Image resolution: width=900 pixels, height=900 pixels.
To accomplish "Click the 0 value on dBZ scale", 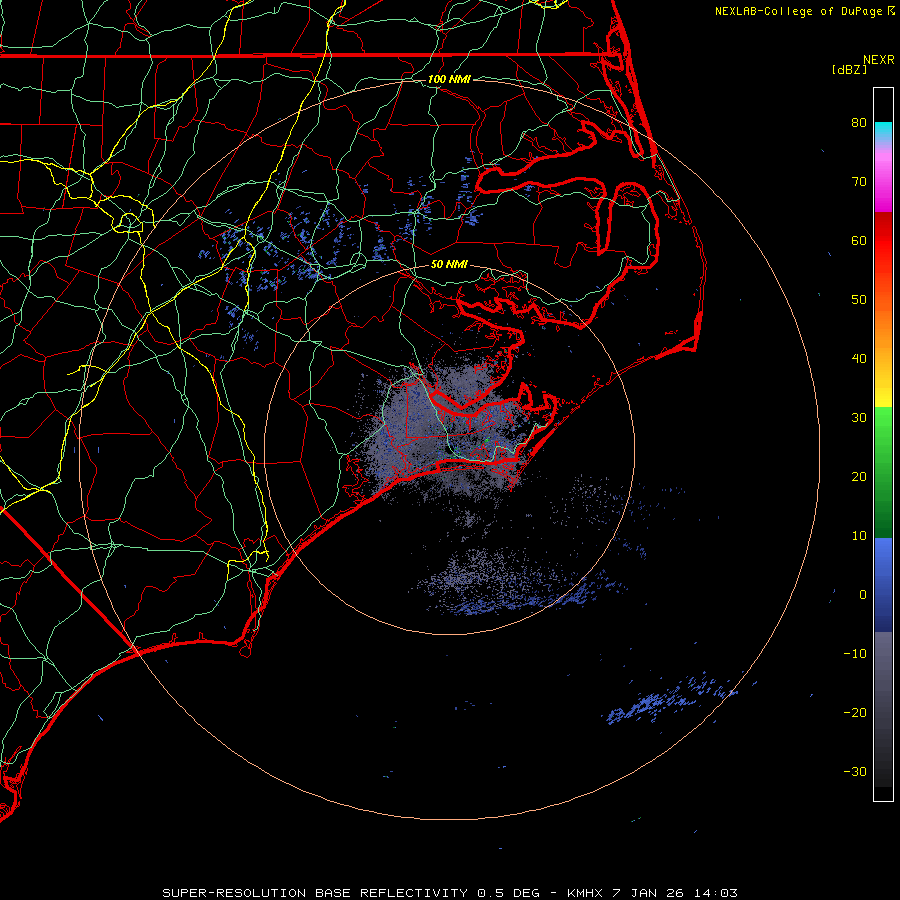I will 863,595.
